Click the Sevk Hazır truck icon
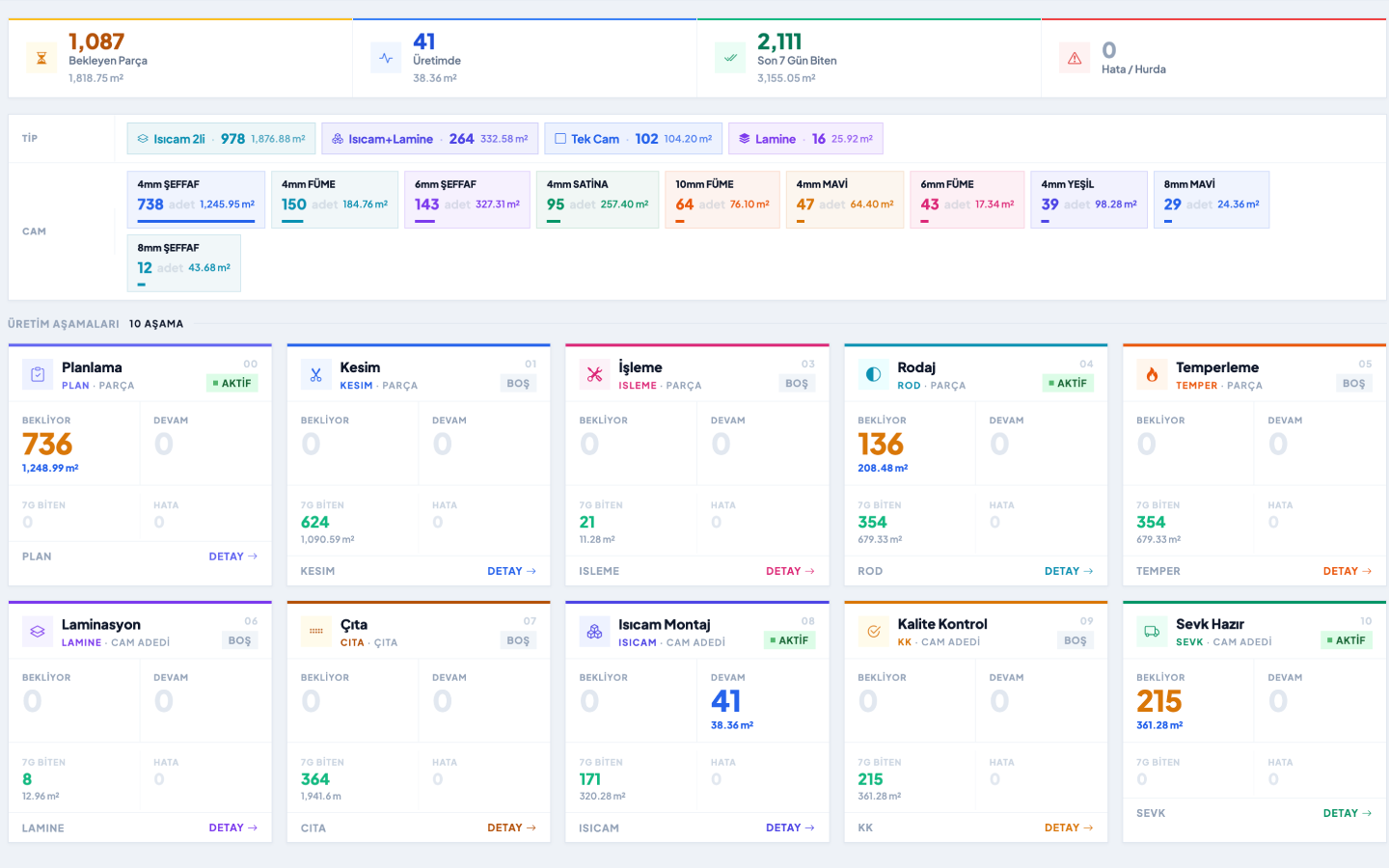 (x=1152, y=632)
